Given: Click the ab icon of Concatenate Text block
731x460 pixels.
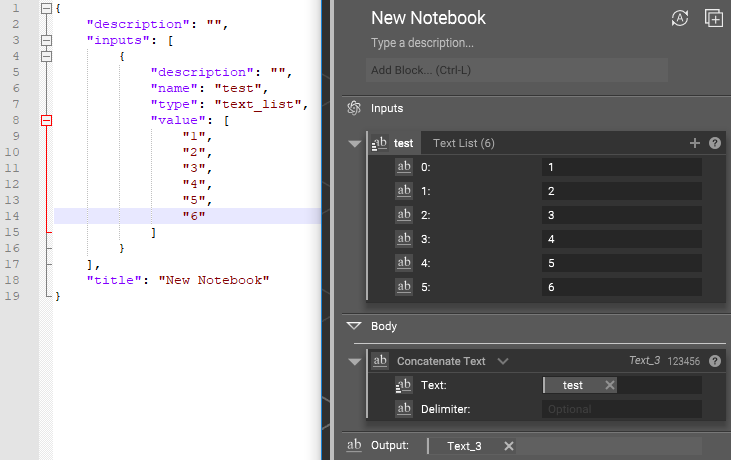Looking at the screenshot, I should [x=380, y=361].
